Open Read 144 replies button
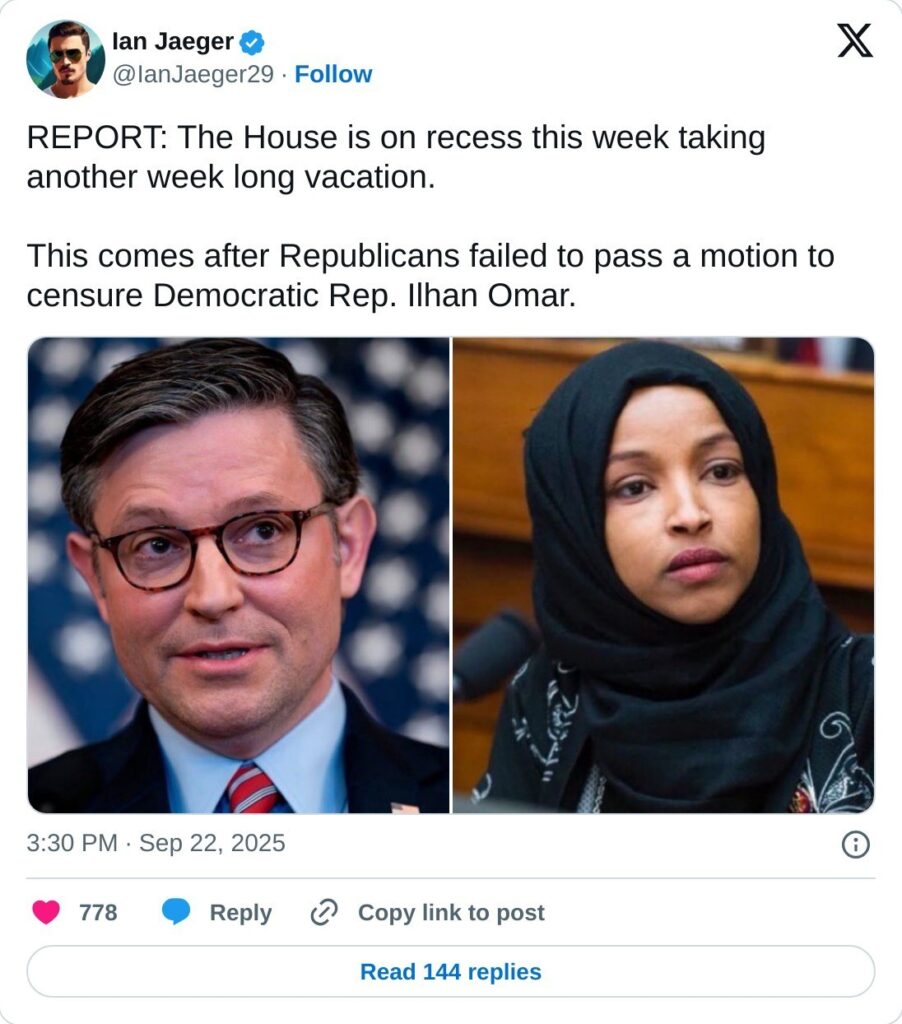The height and width of the screenshot is (1024, 902). (451, 971)
